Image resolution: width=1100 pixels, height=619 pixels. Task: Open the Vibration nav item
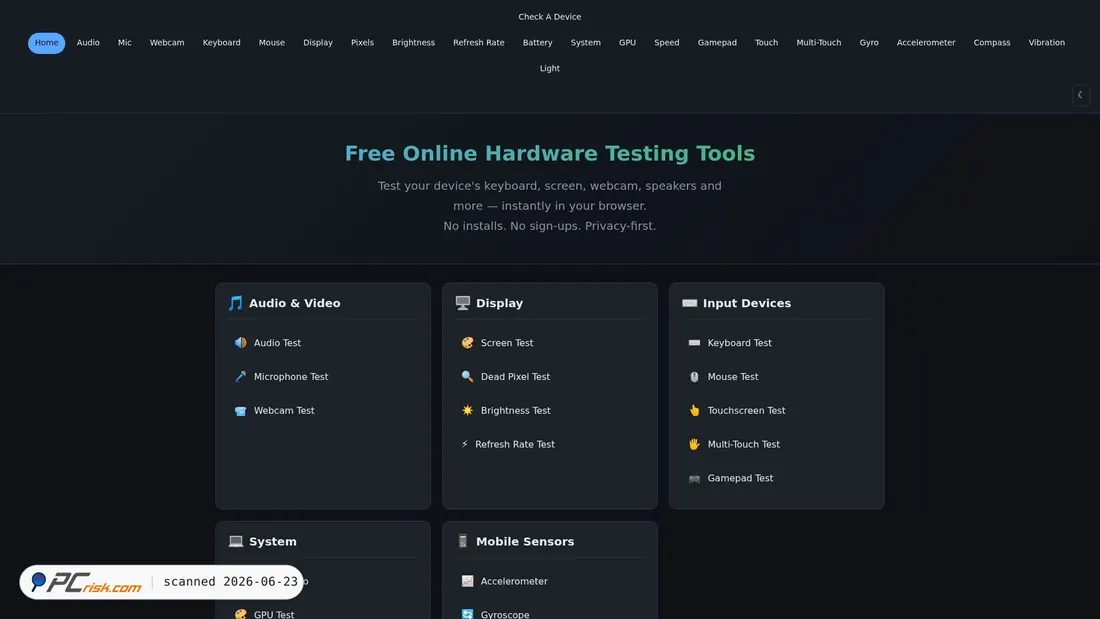[x=1046, y=43]
